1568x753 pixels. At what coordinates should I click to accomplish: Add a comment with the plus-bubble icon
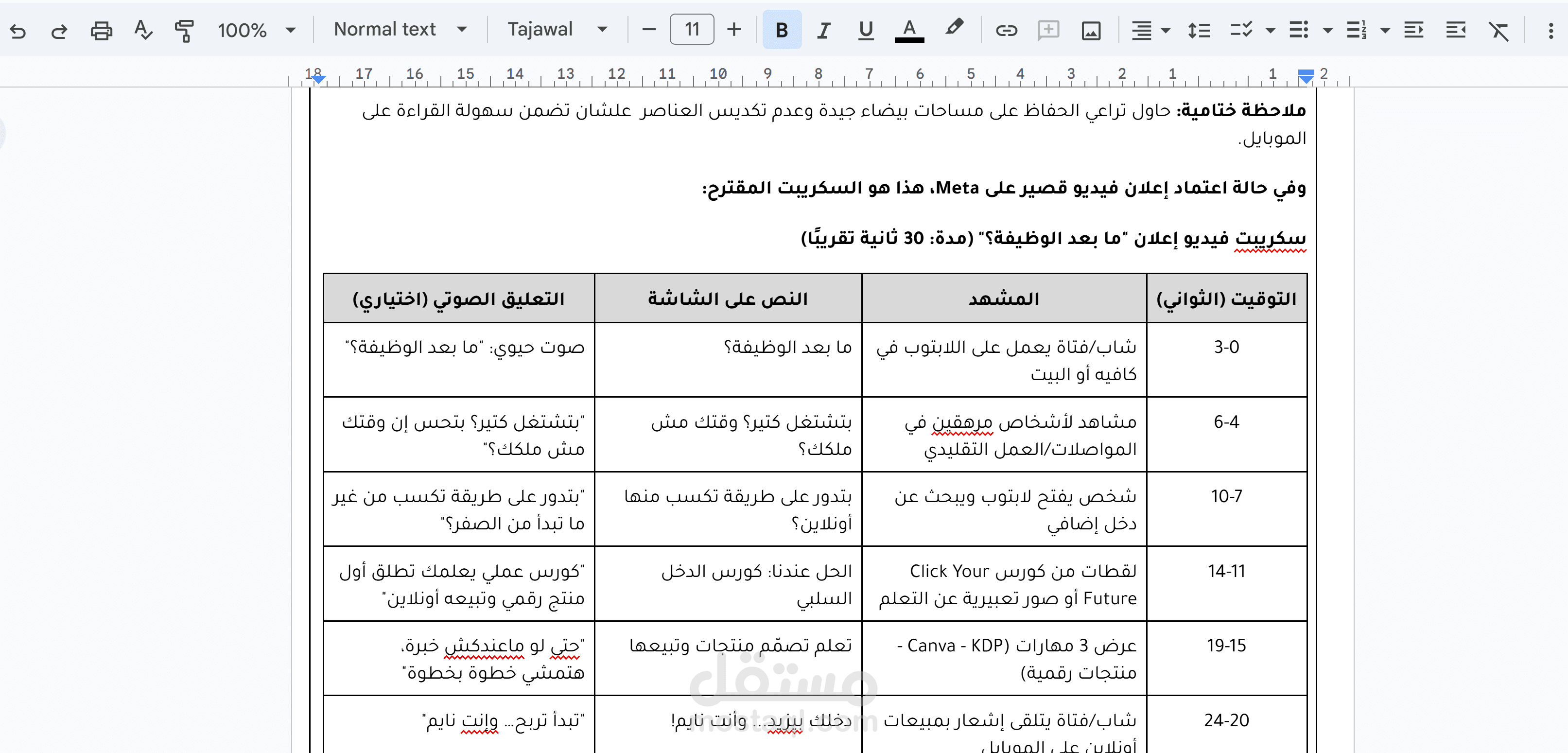(x=1048, y=31)
